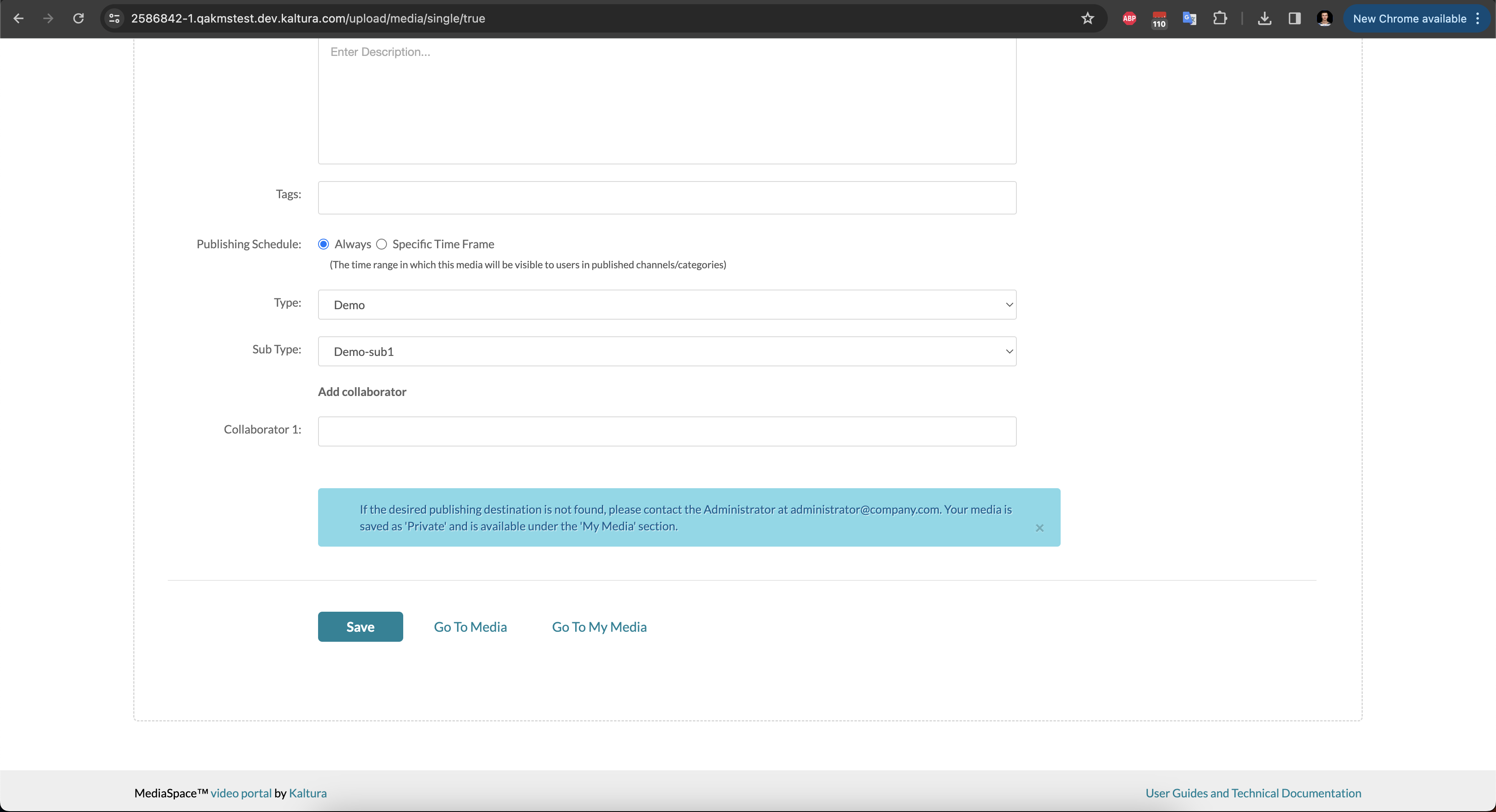Follow the Go To My Media link
The image size is (1496, 812).
(x=599, y=627)
